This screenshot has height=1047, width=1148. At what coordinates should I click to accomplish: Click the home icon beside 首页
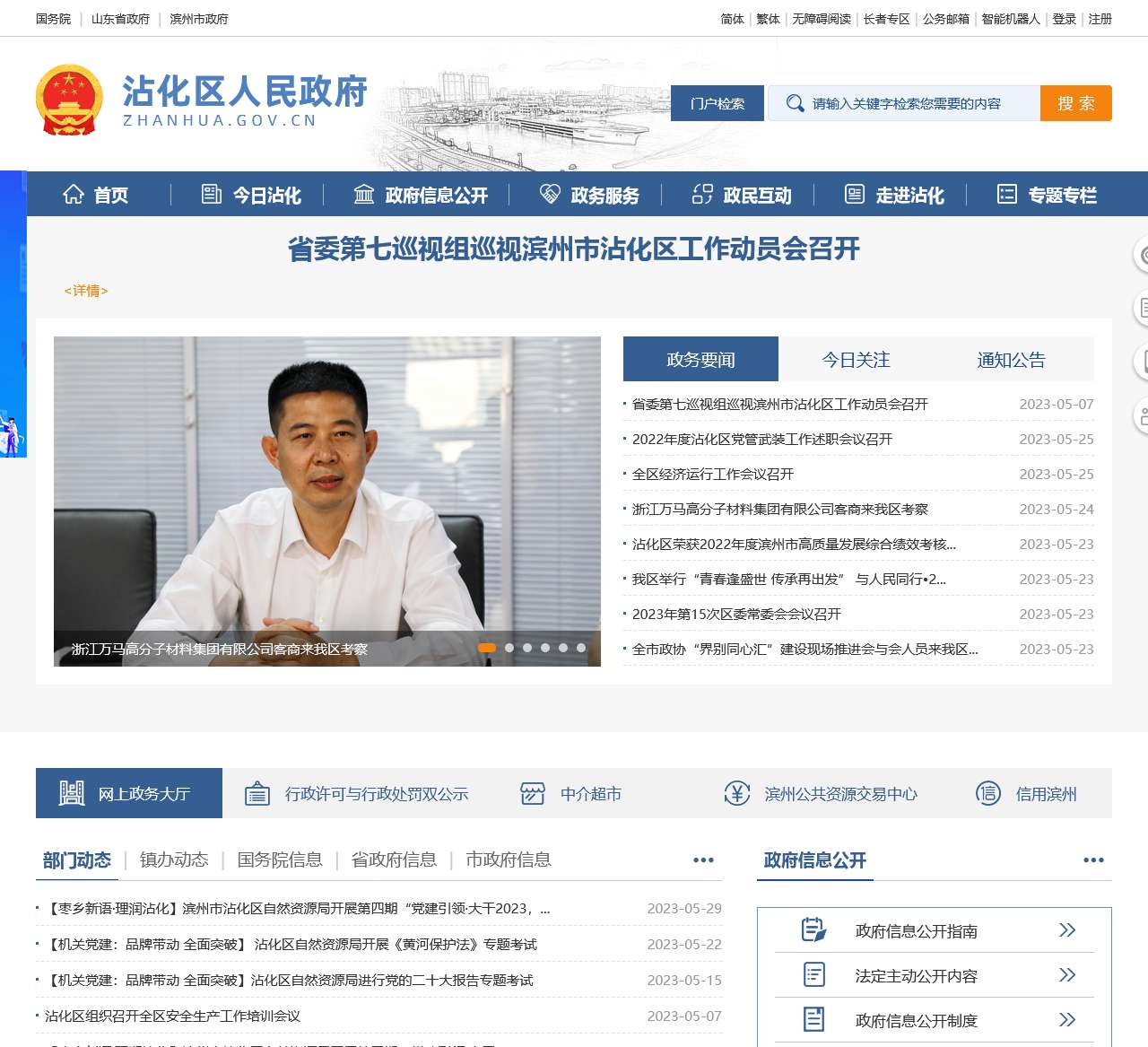pos(74,195)
